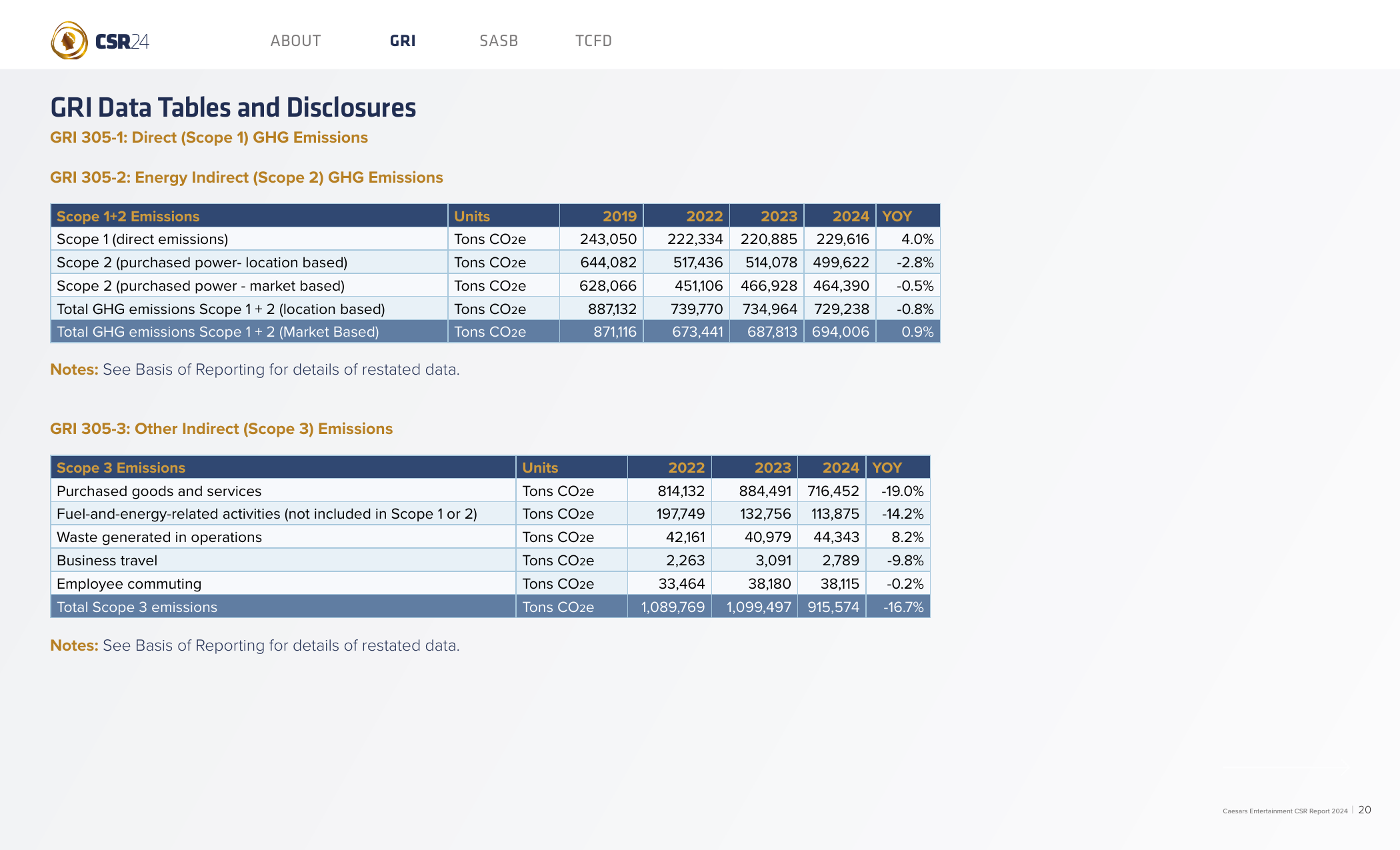Viewport: 1400px width, 850px height.
Task: Select Scope 2 market based row label
Action: (201, 285)
